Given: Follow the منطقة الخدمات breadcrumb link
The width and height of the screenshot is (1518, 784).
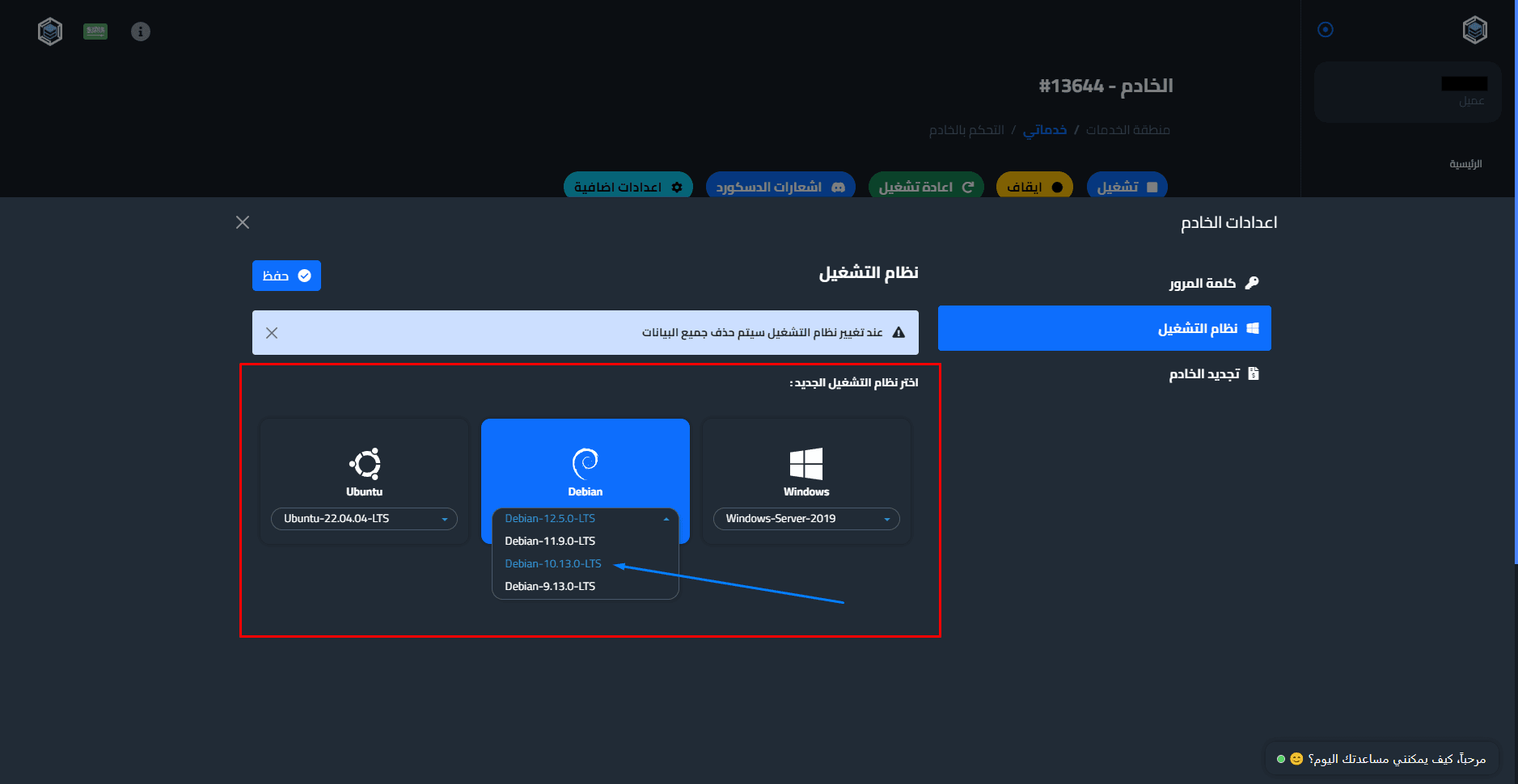Looking at the screenshot, I should click(x=1128, y=130).
